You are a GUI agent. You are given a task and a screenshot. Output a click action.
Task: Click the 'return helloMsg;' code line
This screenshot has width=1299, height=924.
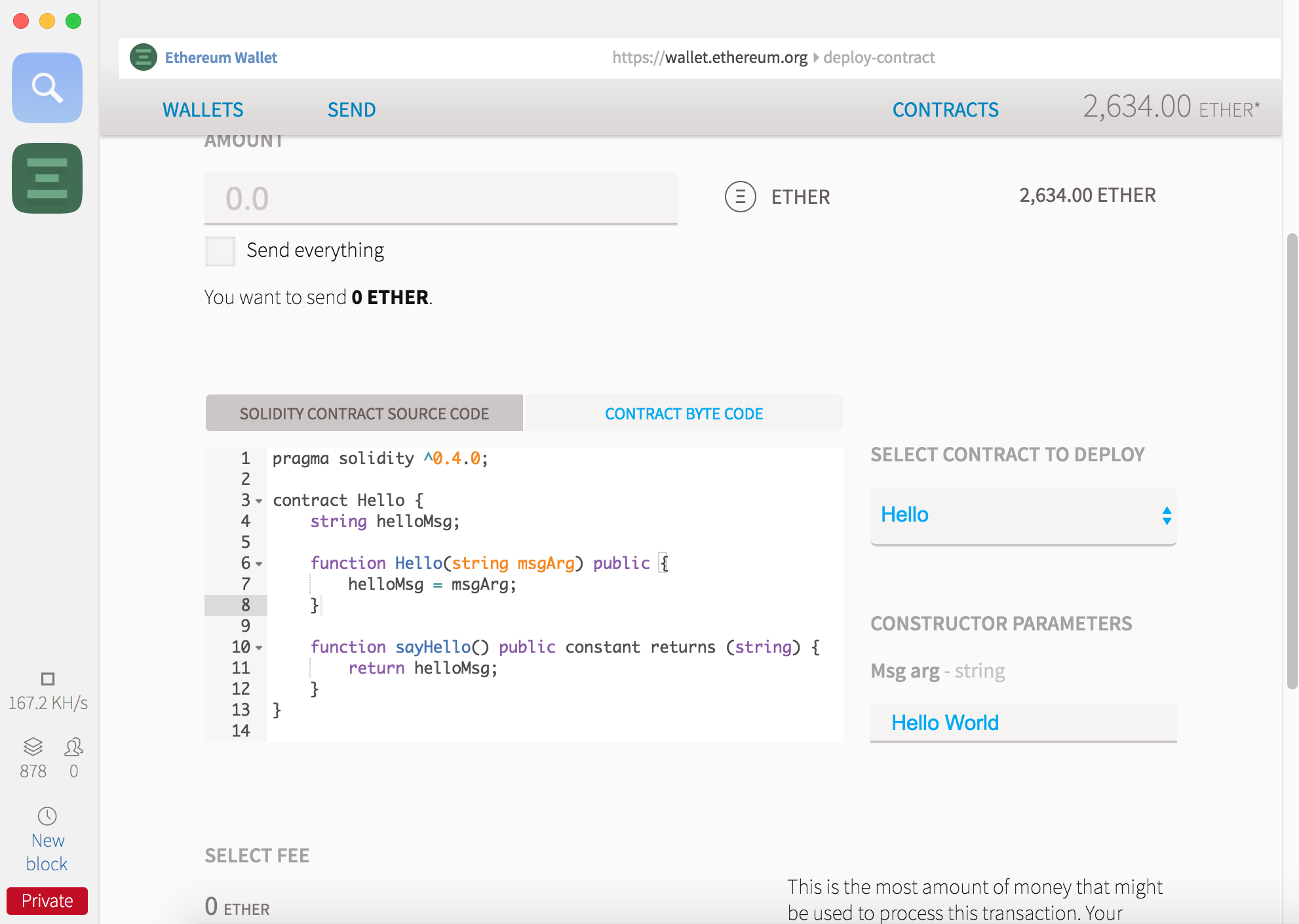point(423,668)
